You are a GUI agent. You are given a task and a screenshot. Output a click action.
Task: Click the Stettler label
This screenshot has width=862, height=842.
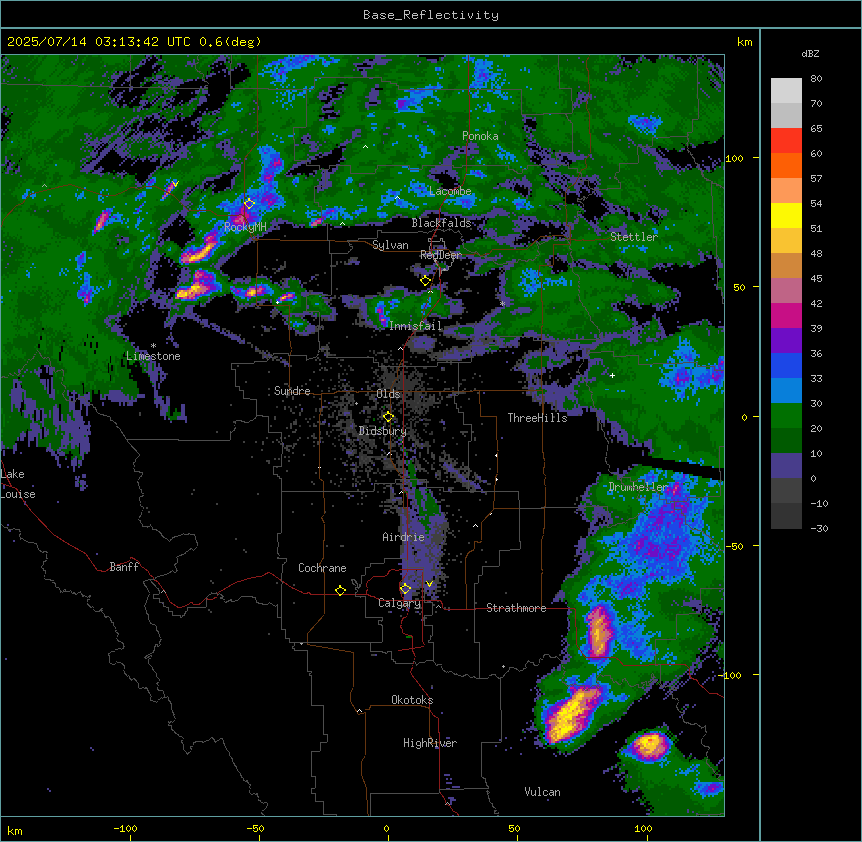634,237
